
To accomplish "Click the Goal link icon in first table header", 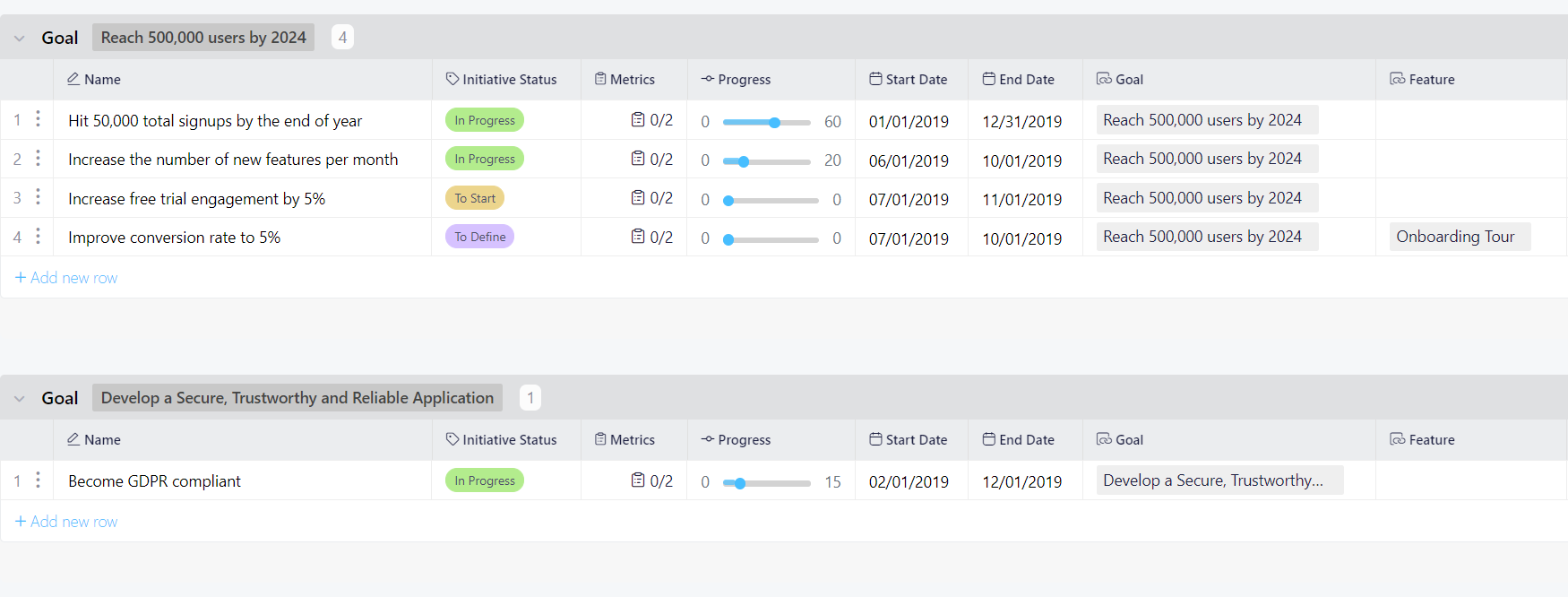I will tap(1104, 79).
